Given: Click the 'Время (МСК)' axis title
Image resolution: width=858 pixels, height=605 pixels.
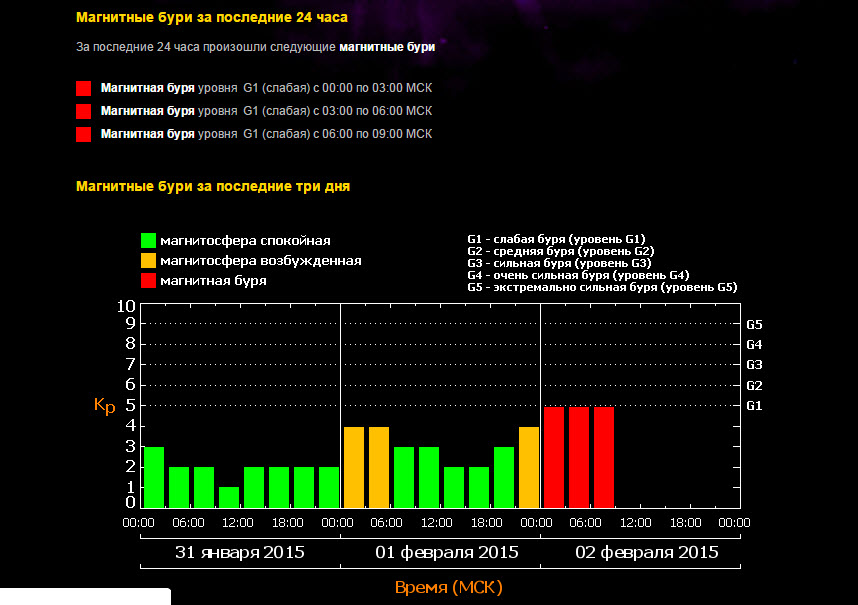Looking at the screenshot, I should (x=448, y=586).
